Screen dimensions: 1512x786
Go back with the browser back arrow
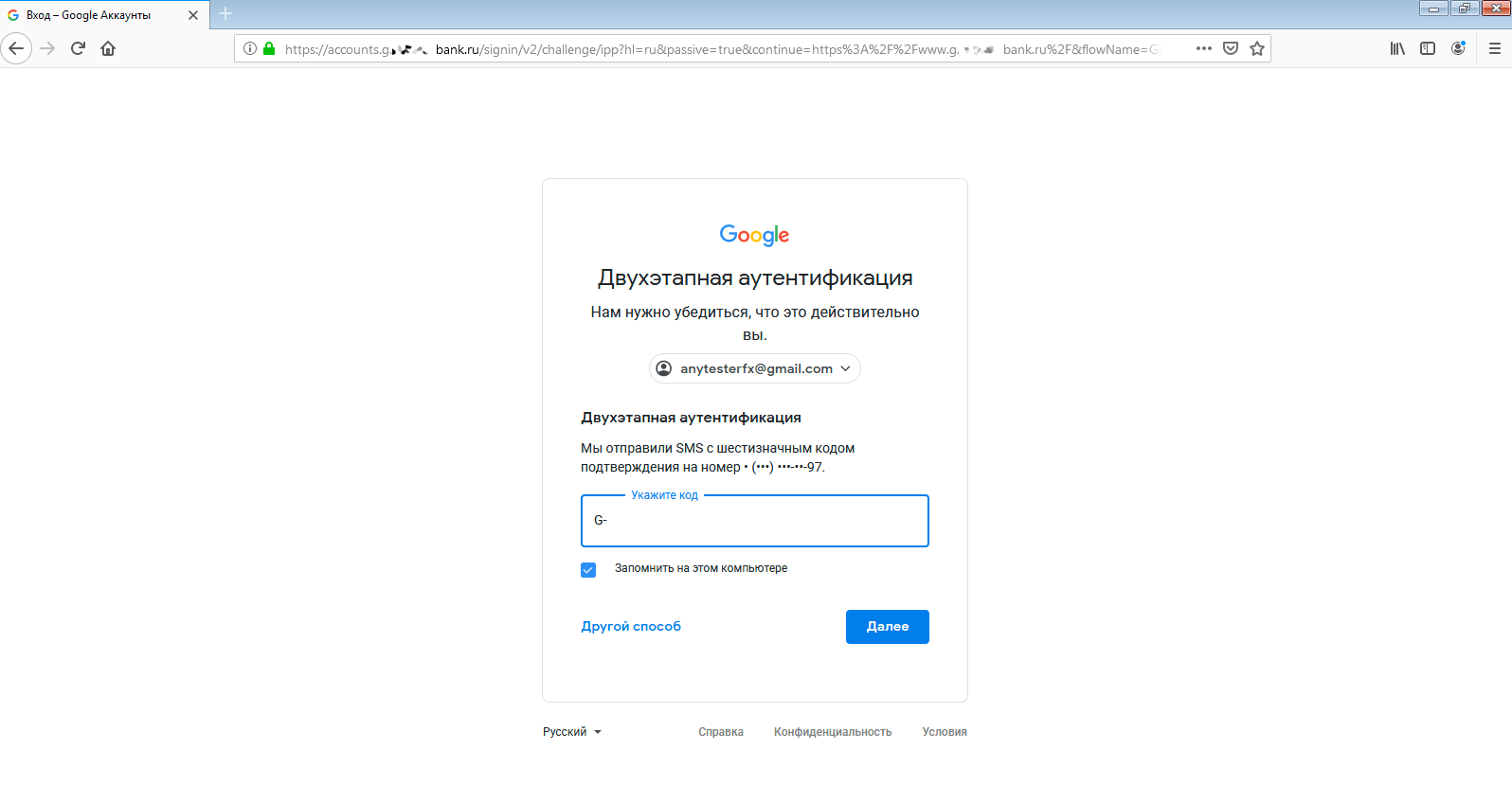16,48
